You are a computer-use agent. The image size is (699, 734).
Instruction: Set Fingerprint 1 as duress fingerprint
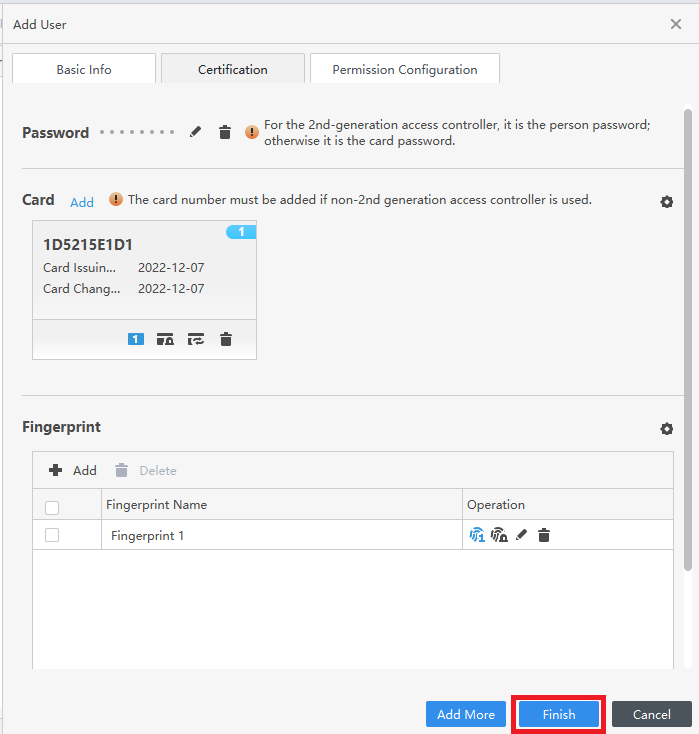coord(499,535)
